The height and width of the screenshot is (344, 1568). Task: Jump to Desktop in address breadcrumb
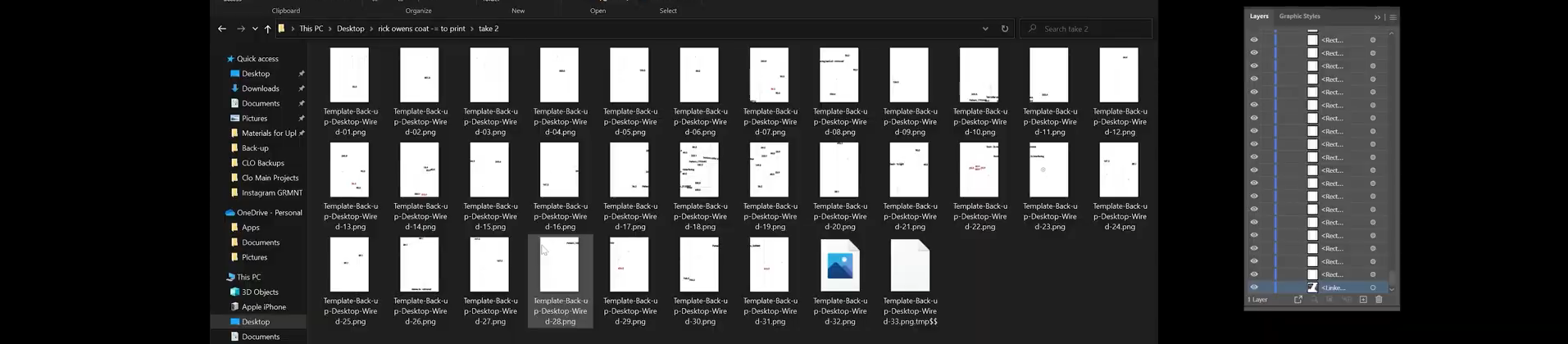pyautogui.click(x=351, y=29)
